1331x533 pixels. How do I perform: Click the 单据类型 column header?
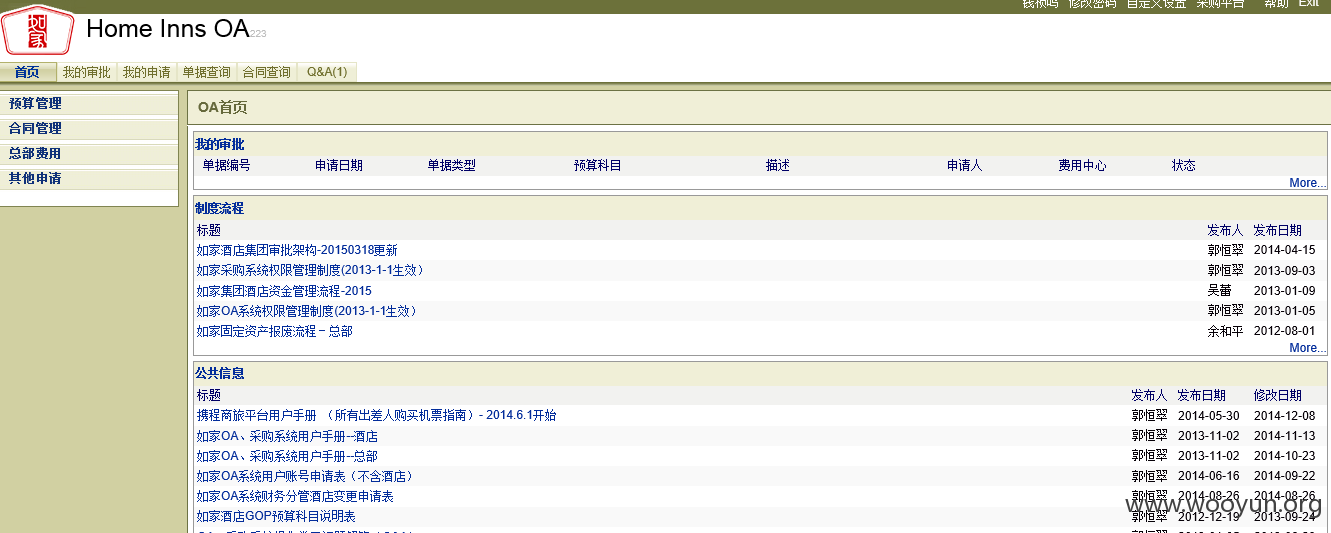pos(451,165)
